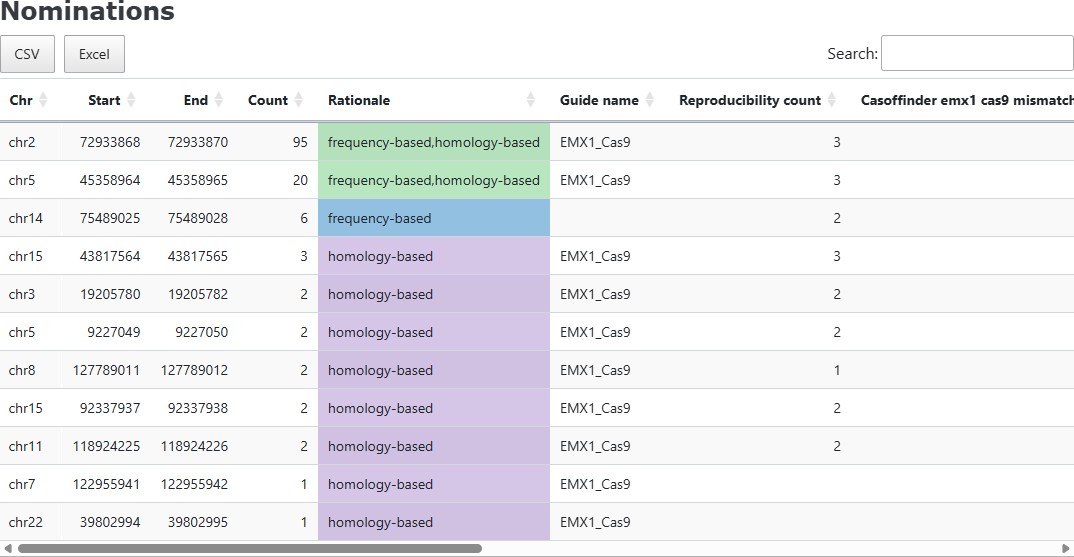Click the End column header label

(x=196, y=100)
